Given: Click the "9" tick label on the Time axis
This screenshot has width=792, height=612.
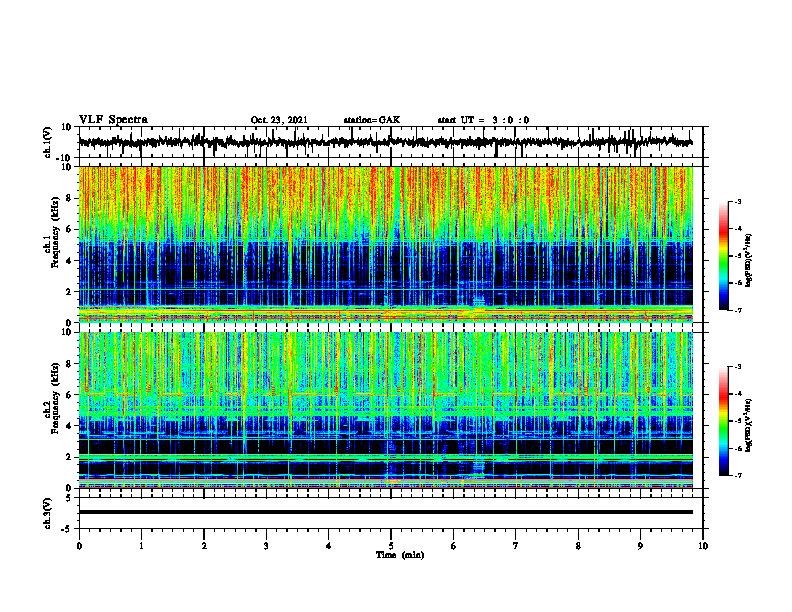Looking at the screenshot, I should coord(640,546).
